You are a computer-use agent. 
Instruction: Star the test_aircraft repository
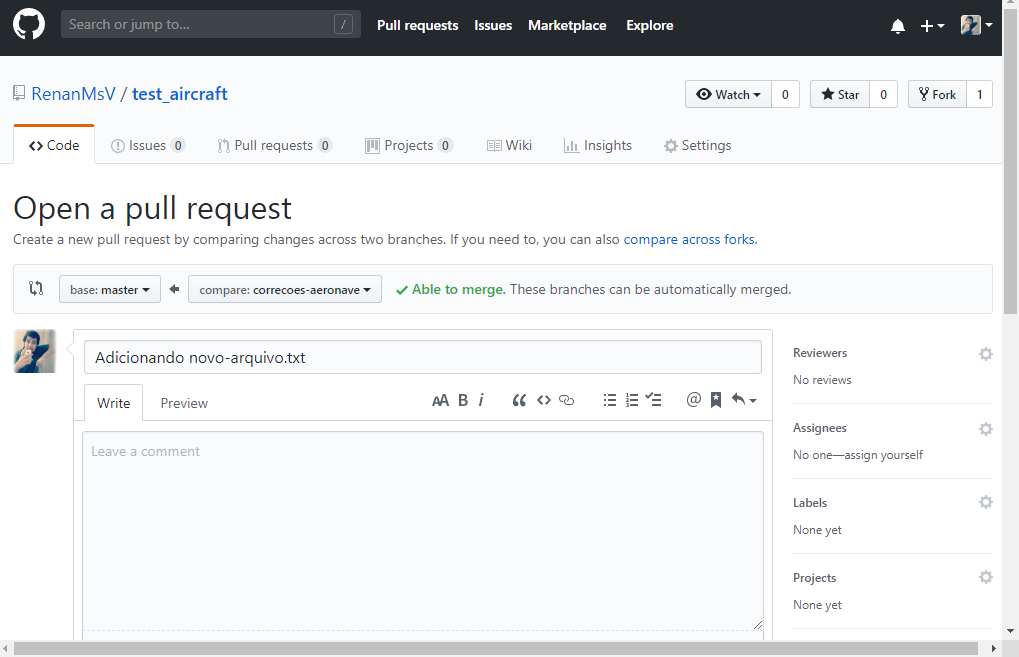tap(840, 95)
